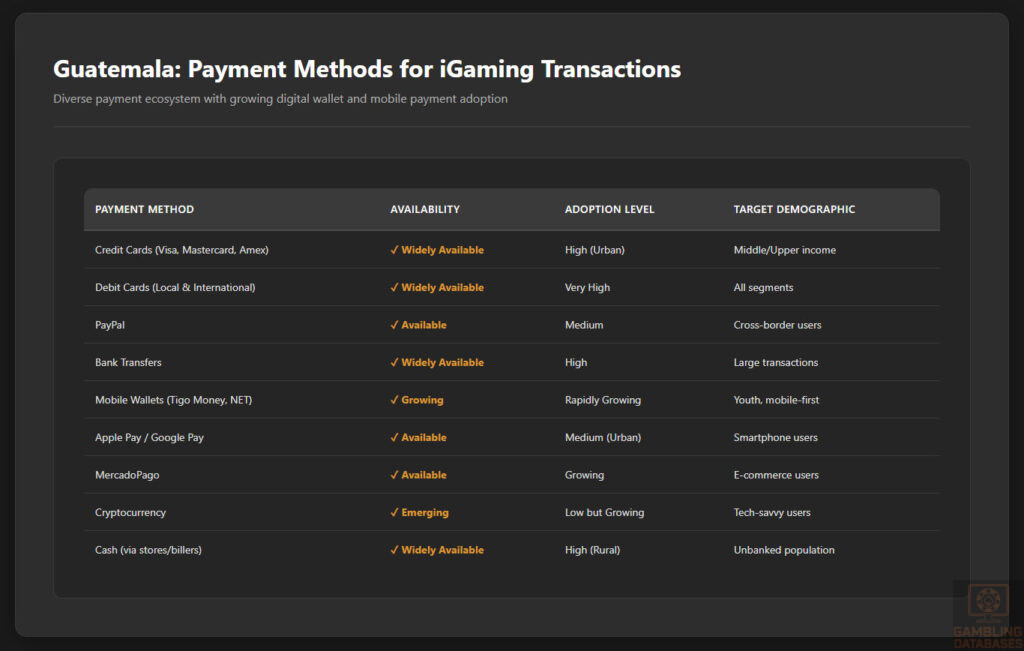Click the subtitle about digital wallet adoption

(x=279, y=98)
